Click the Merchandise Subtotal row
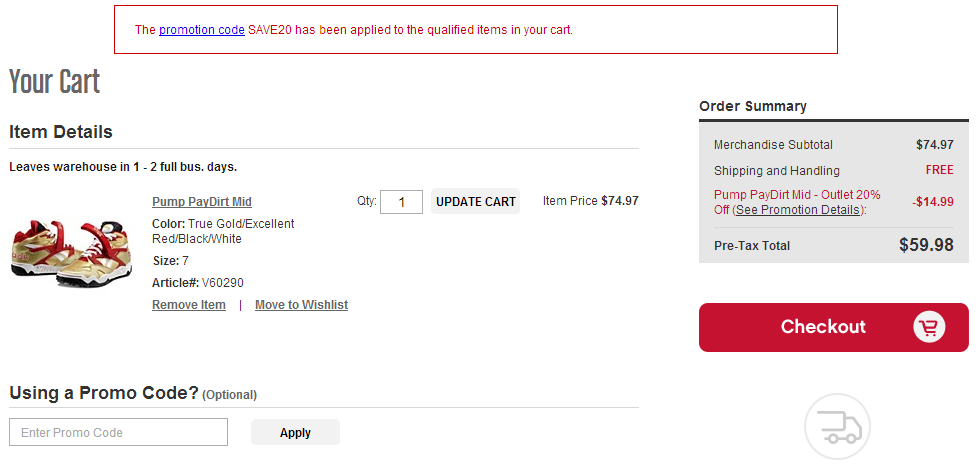 tap(834, 145)
